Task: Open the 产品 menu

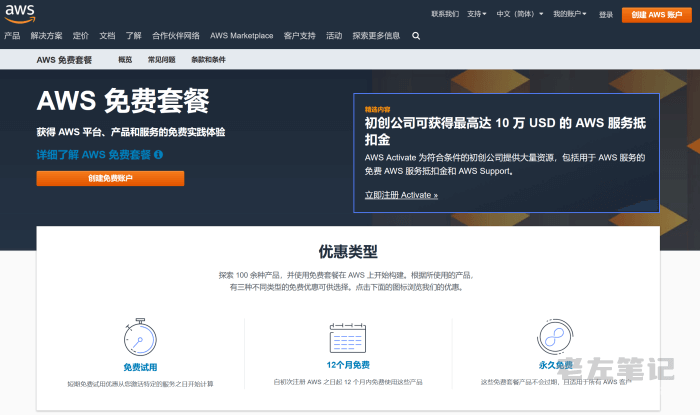Action: [12, 36]
